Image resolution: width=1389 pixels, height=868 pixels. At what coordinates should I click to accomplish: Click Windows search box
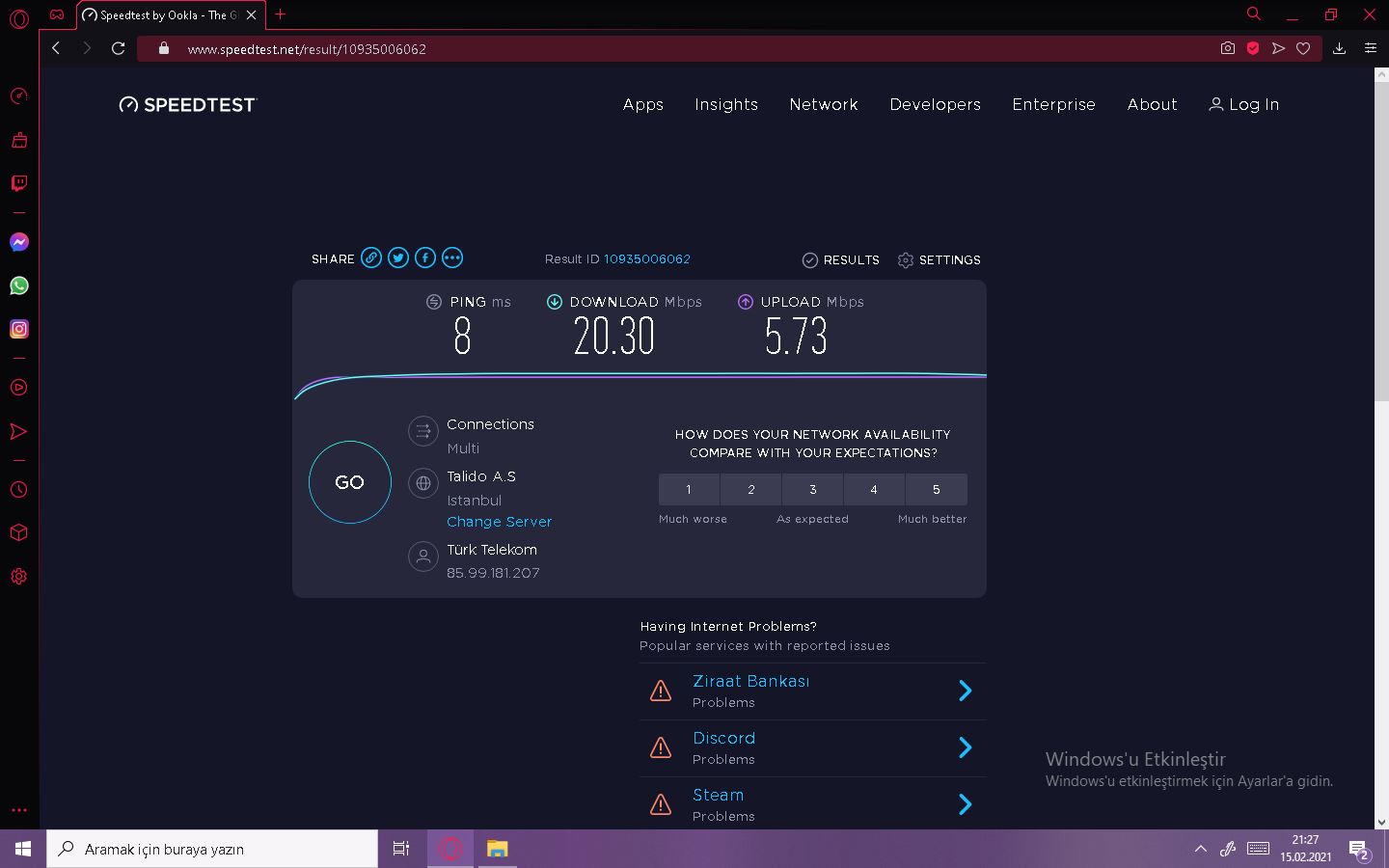212,849
